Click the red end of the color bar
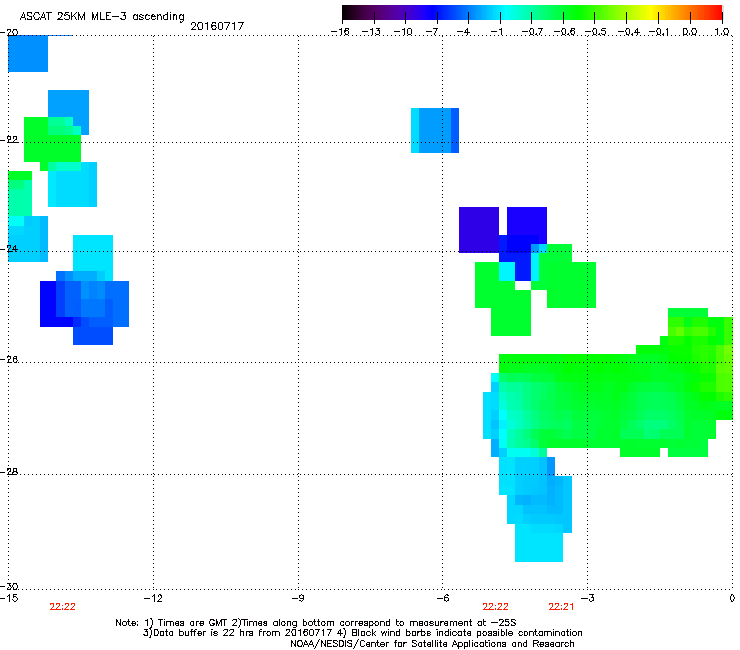The width and height of the screenshot is (740, 650). [716, 13]
